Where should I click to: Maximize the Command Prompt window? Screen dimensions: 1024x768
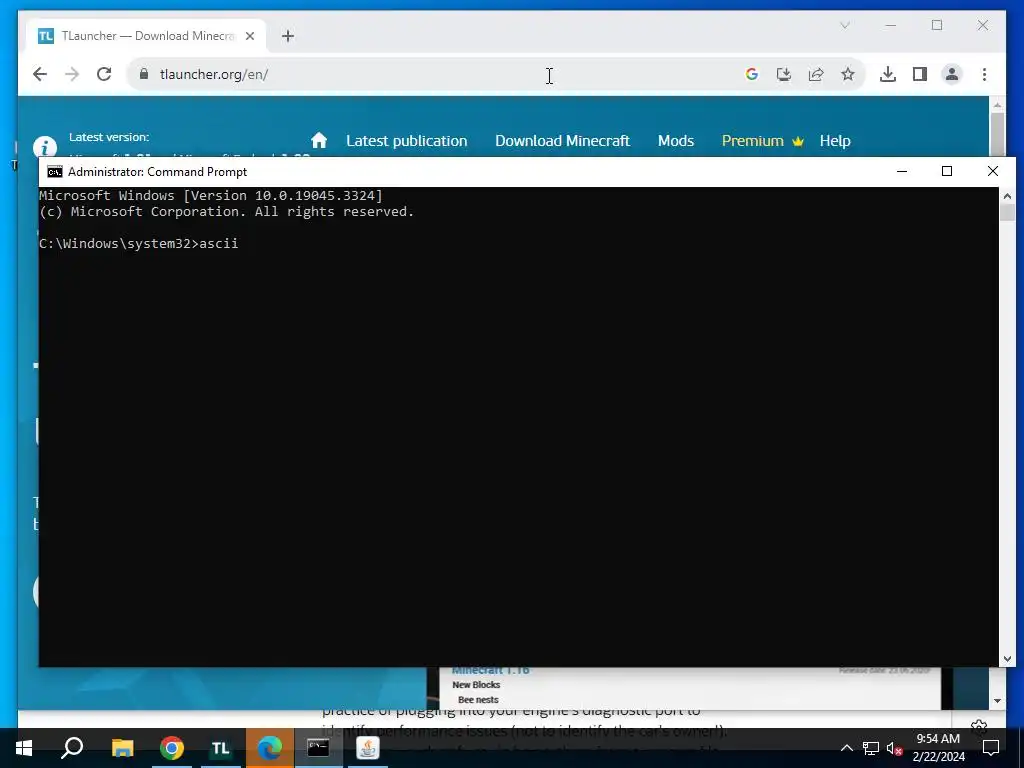[947, 171]
